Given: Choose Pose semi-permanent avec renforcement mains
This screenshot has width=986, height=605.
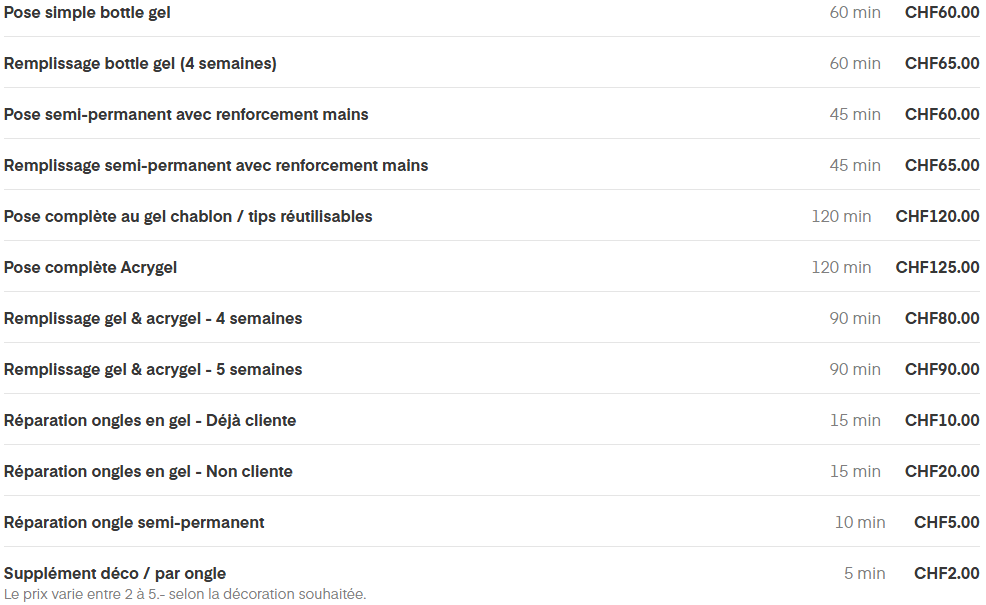Looking at the screenshot, I should pyautogui.click(x=186, y=115).
